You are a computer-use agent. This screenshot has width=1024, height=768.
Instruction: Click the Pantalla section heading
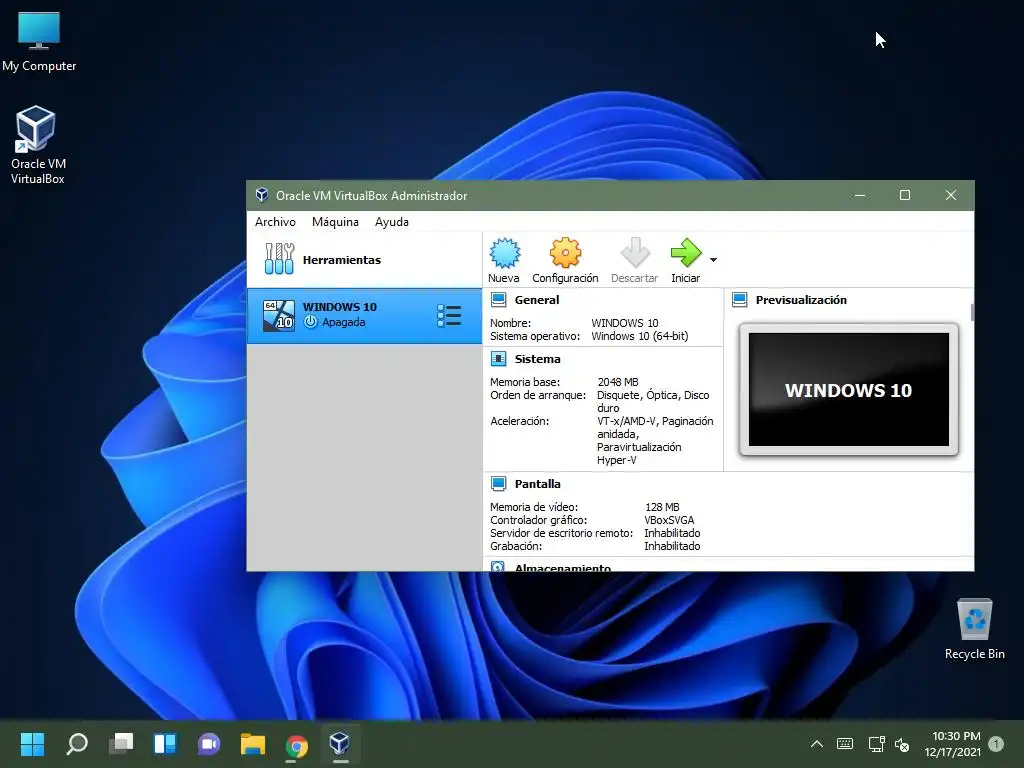pos(537,484)
